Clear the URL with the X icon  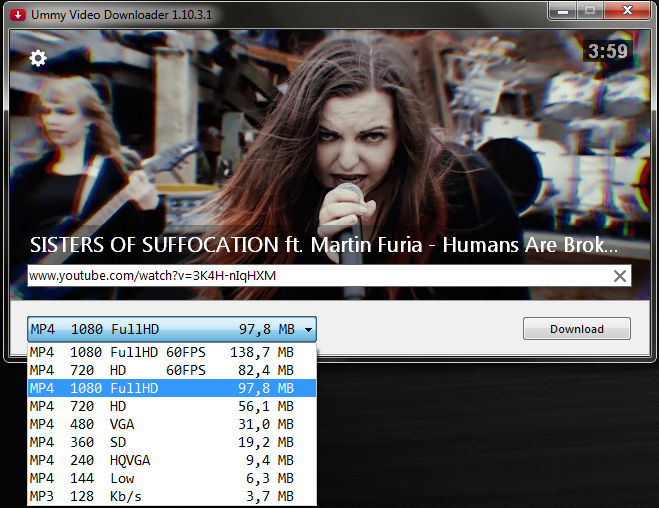coord(619,276)
